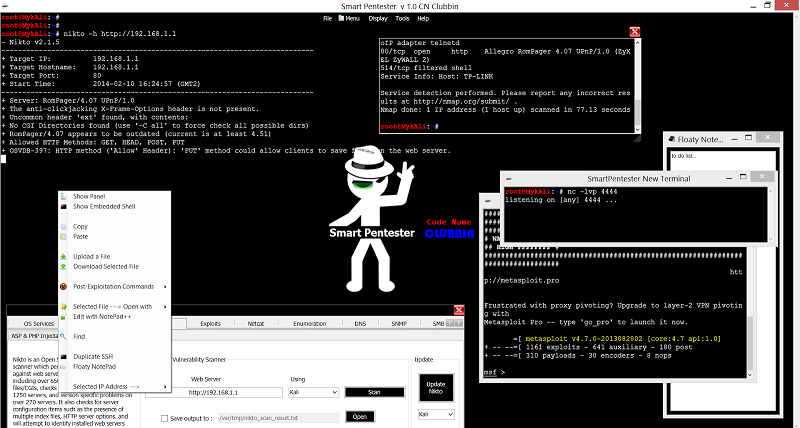
Task: Click the Floaty NotePad icon in context menu
Action: (x=63, y=367)
